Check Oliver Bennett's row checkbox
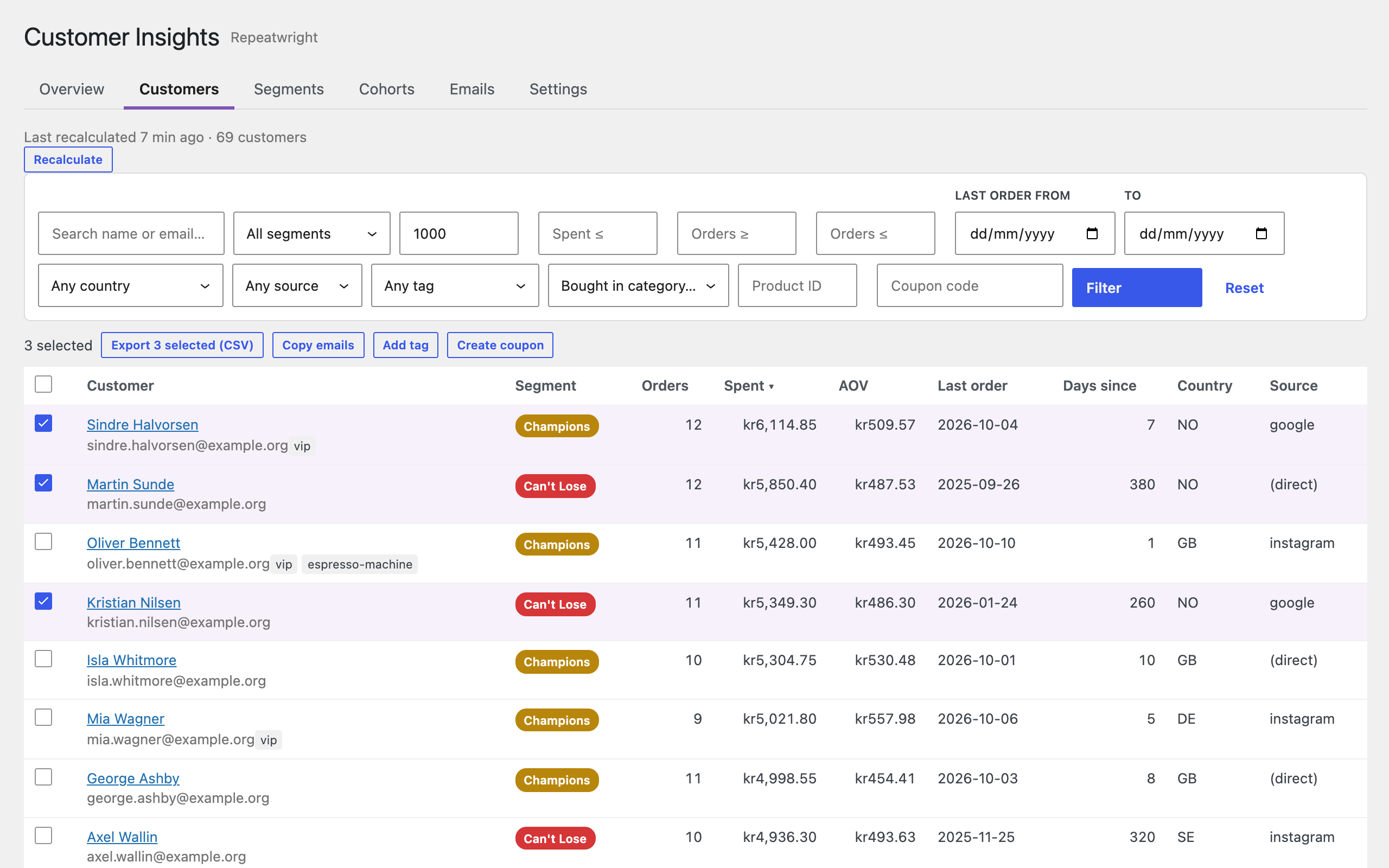 [x=43, y=541]
